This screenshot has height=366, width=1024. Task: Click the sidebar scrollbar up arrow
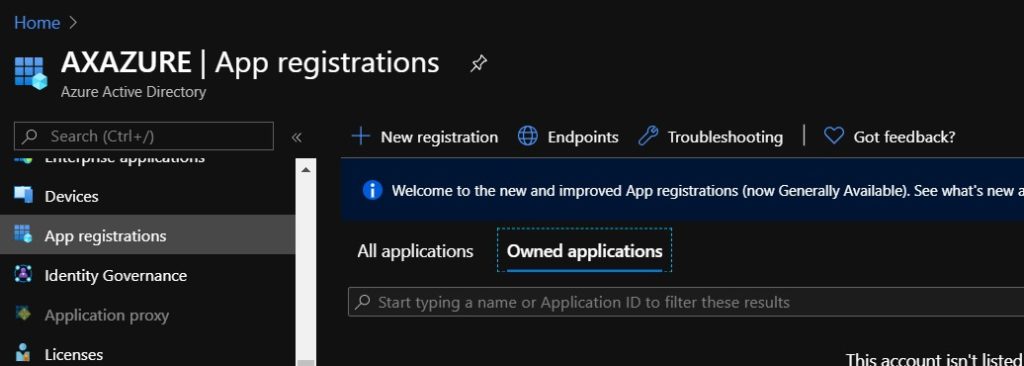pos(305,169)
